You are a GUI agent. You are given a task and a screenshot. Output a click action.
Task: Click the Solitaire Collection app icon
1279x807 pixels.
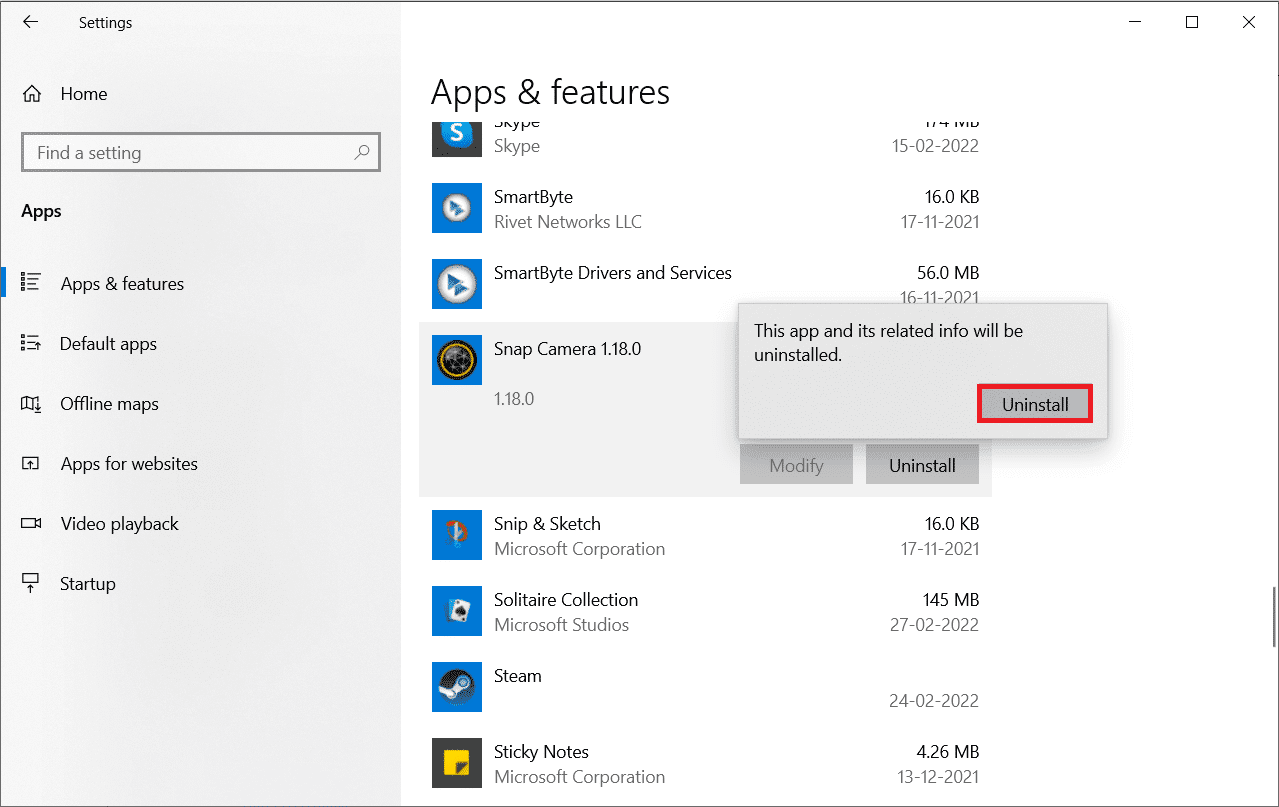coord(457,611)
